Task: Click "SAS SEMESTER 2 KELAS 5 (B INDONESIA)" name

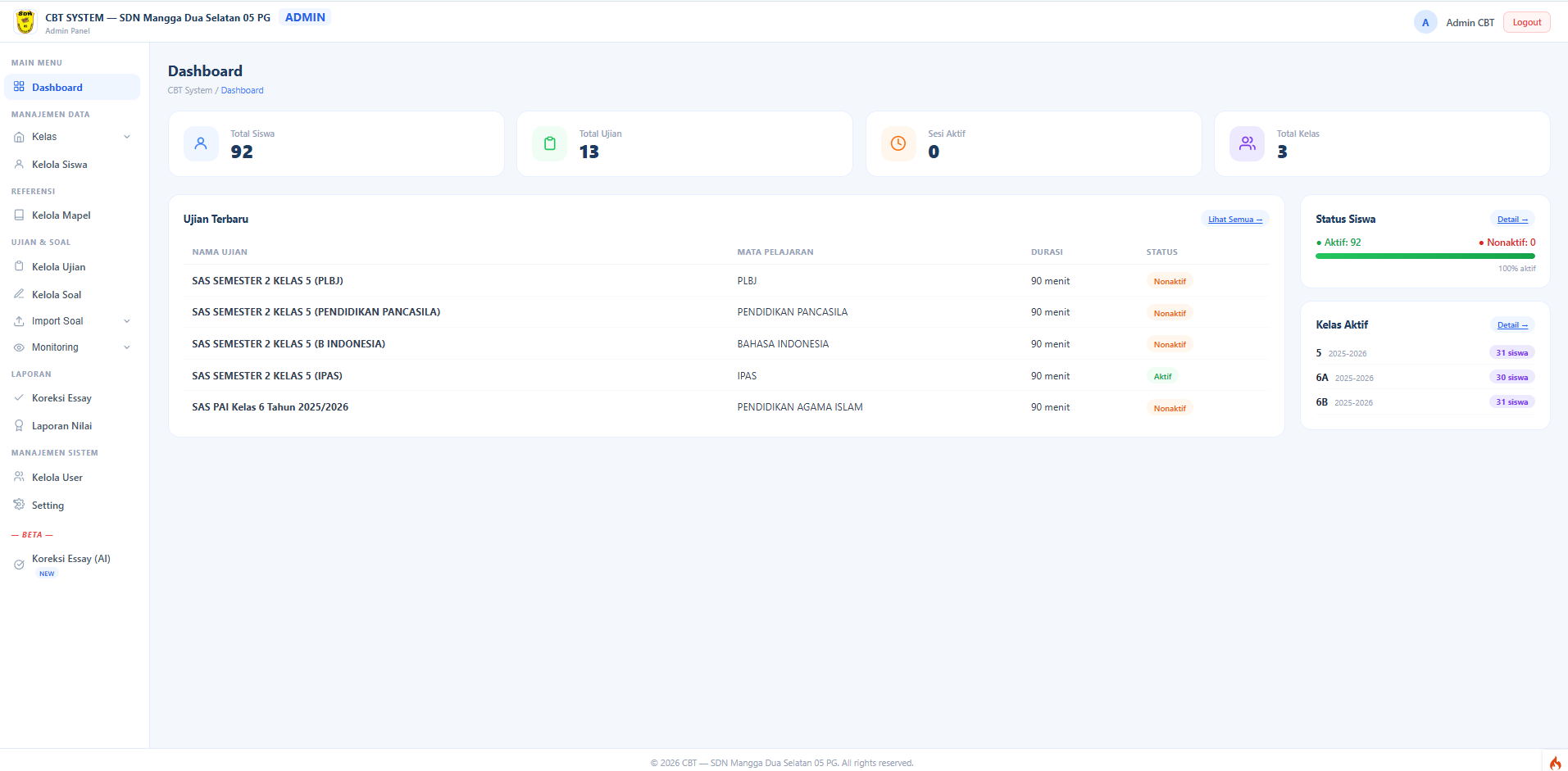Action: coord(289,343)
